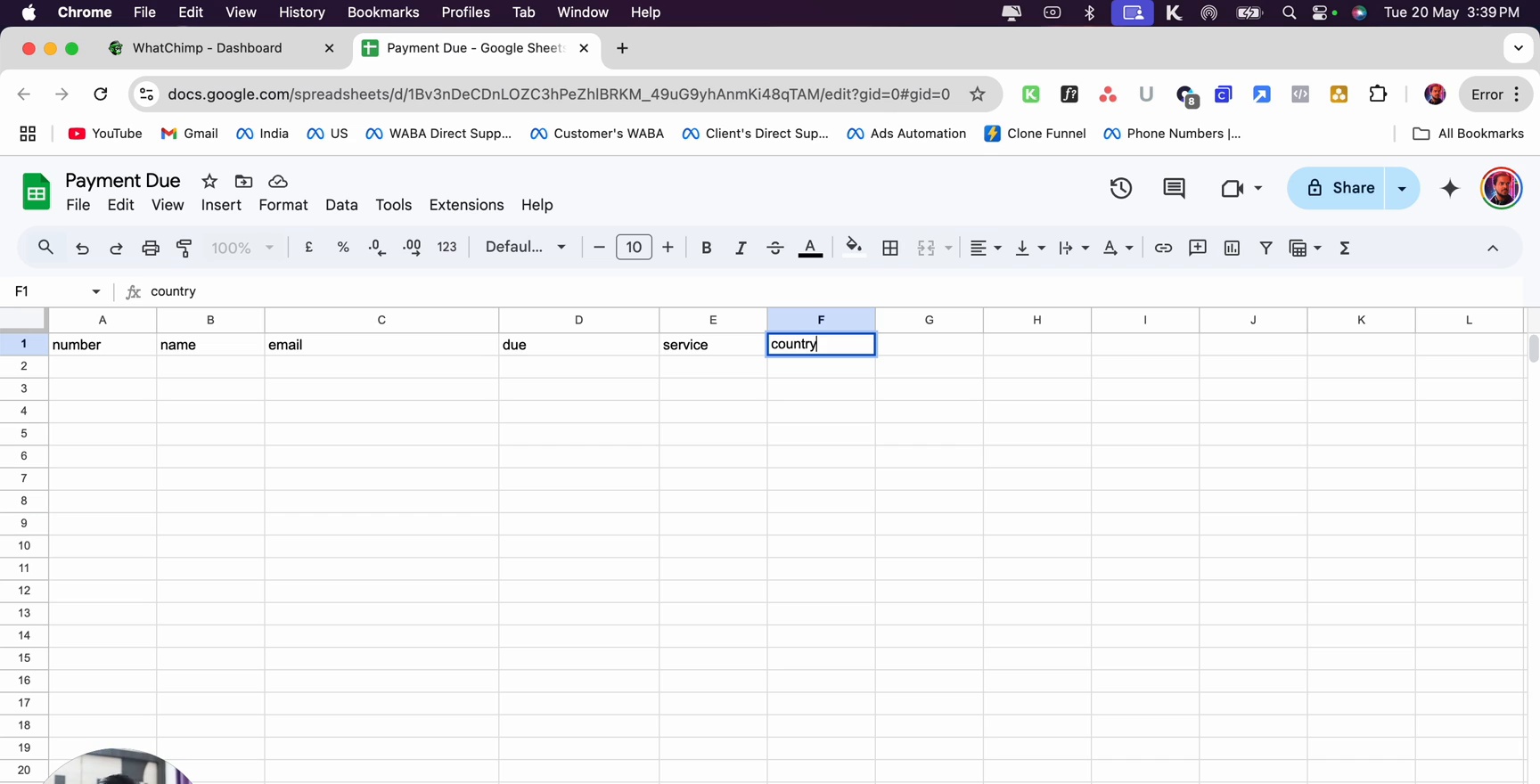Image resolution: width=1540 pixels, height=784 pixels.
Task: Open the text wrapping dropdown
Action: click(x=1074, y=248)
